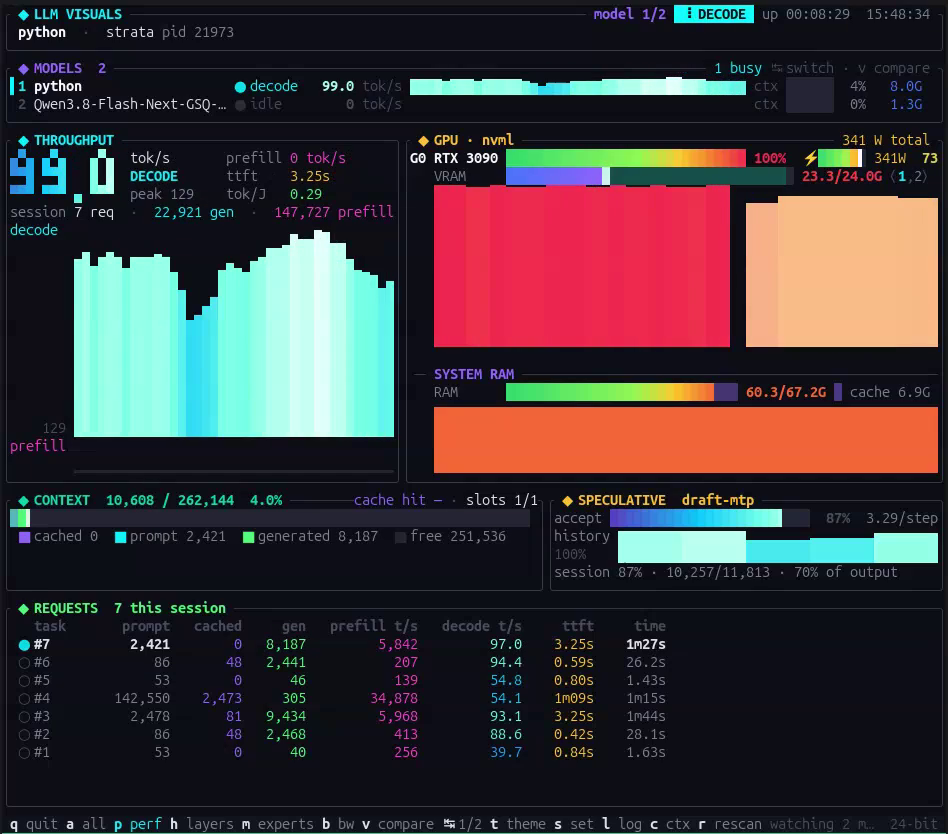Click the CONTEXT header diamond icon

(x=23, y=501)
